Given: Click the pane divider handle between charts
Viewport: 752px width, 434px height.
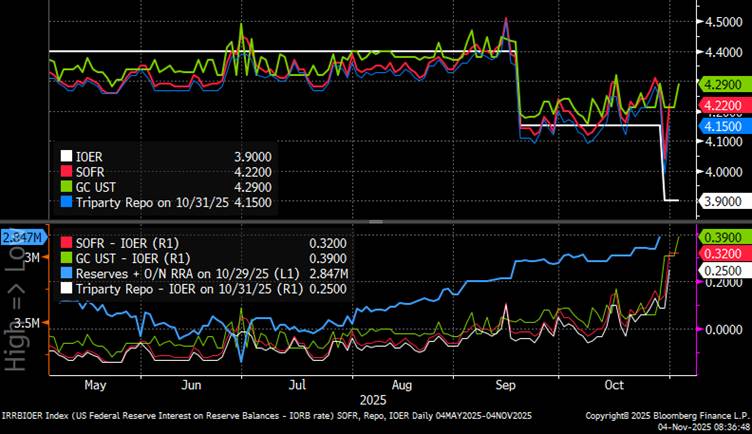Looking at the screenshot, I should [374, 221].
